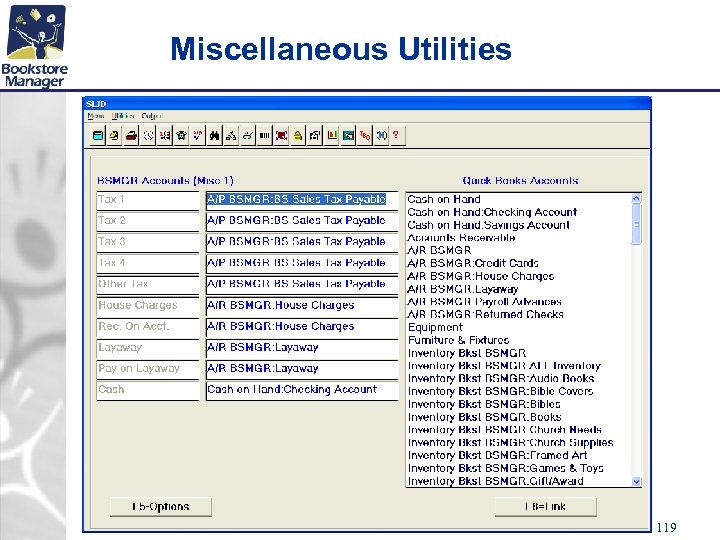Click the cyan window toolbar icon
The width and height of the screenshot is (720, 540).
point(97,135)
